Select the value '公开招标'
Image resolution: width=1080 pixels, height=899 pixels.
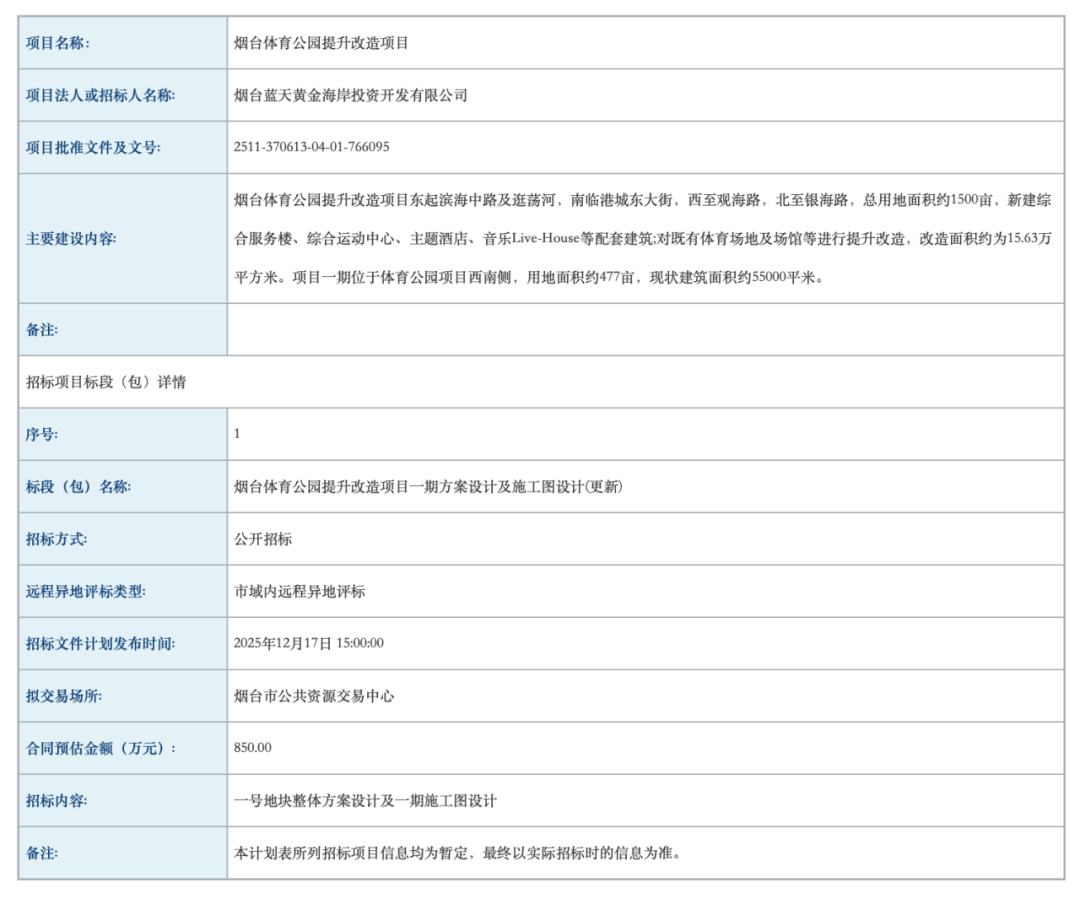tap(263, 539)
